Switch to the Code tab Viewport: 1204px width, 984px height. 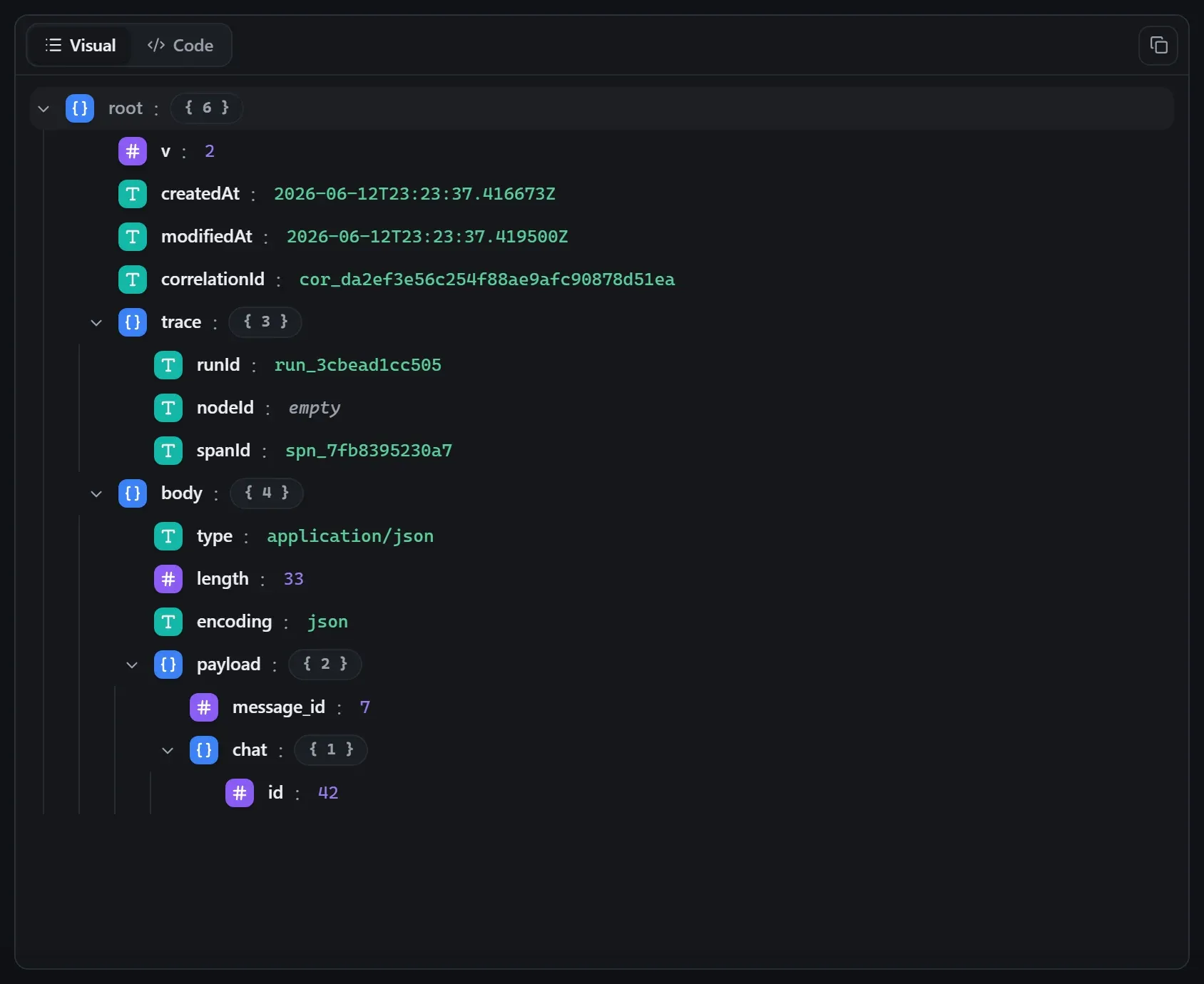pyautogui.click(x=180, y=46)
